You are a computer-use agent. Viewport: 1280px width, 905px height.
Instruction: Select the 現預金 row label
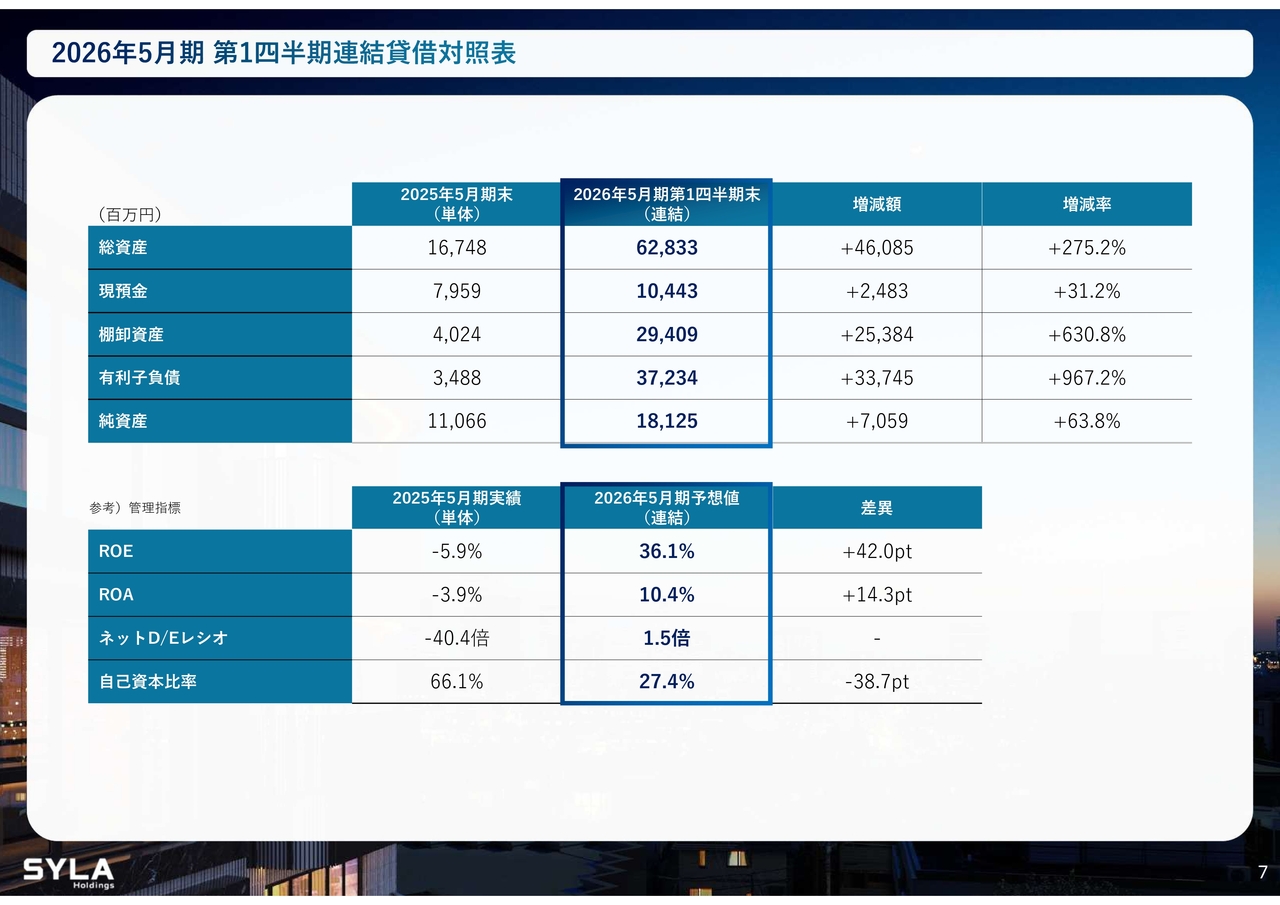pos(123,291)
